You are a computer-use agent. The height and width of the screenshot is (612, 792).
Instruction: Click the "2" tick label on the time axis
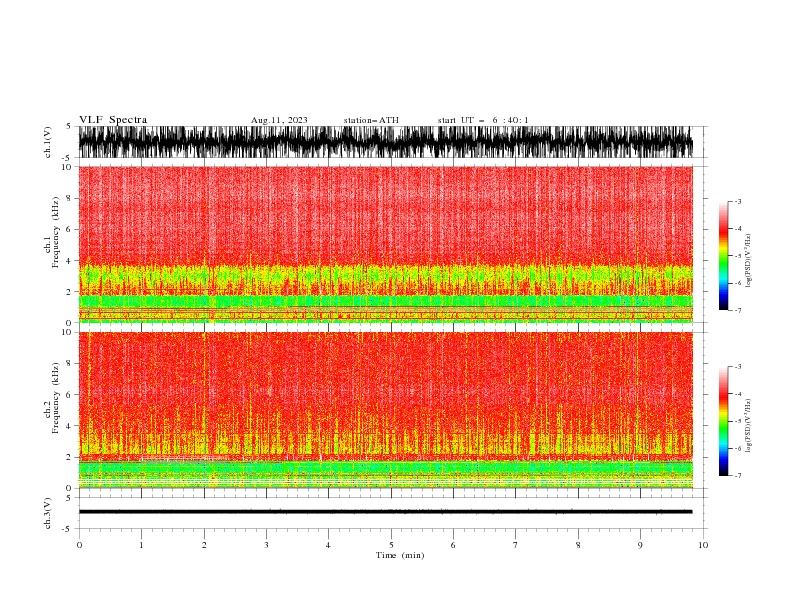[x=204, y=545]
